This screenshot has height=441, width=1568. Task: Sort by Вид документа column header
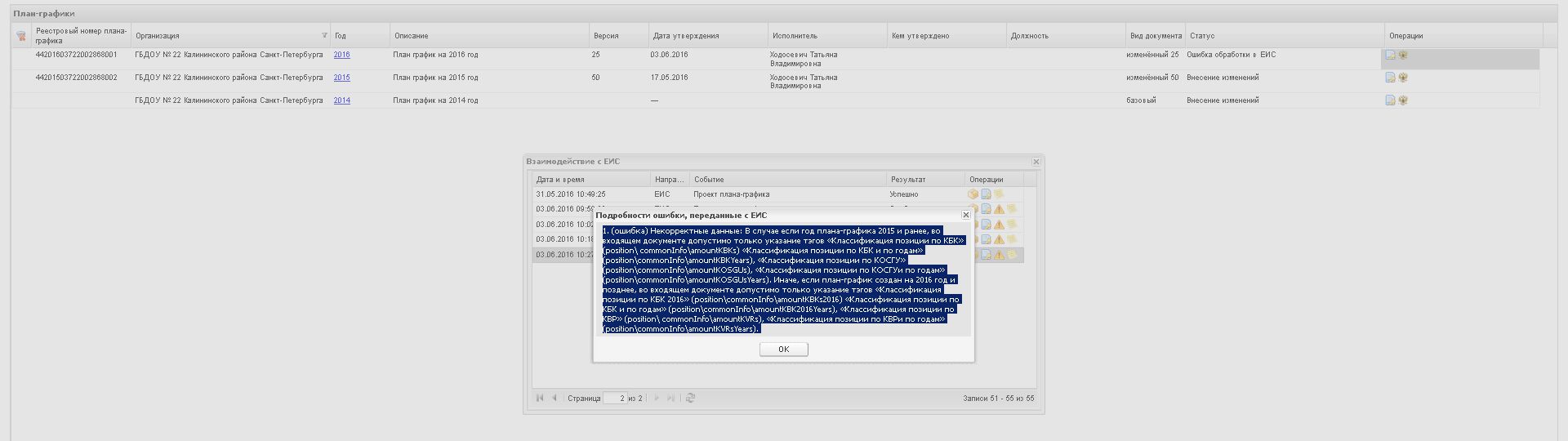tap(1156, 35)
